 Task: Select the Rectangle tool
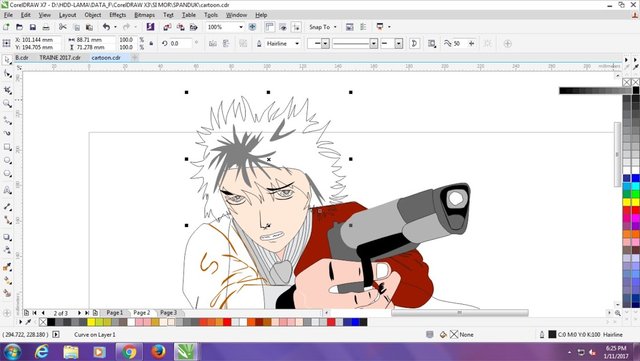pyautogui.click(x=7, y=147)
